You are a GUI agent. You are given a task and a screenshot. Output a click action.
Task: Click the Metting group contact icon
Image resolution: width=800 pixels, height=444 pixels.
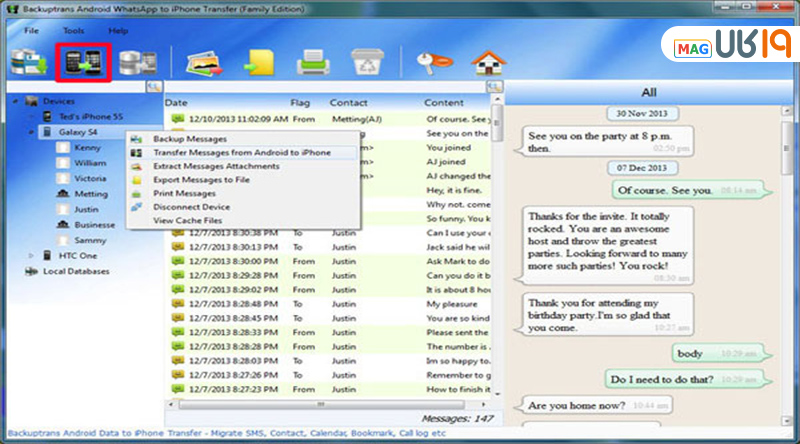(63, 194)
